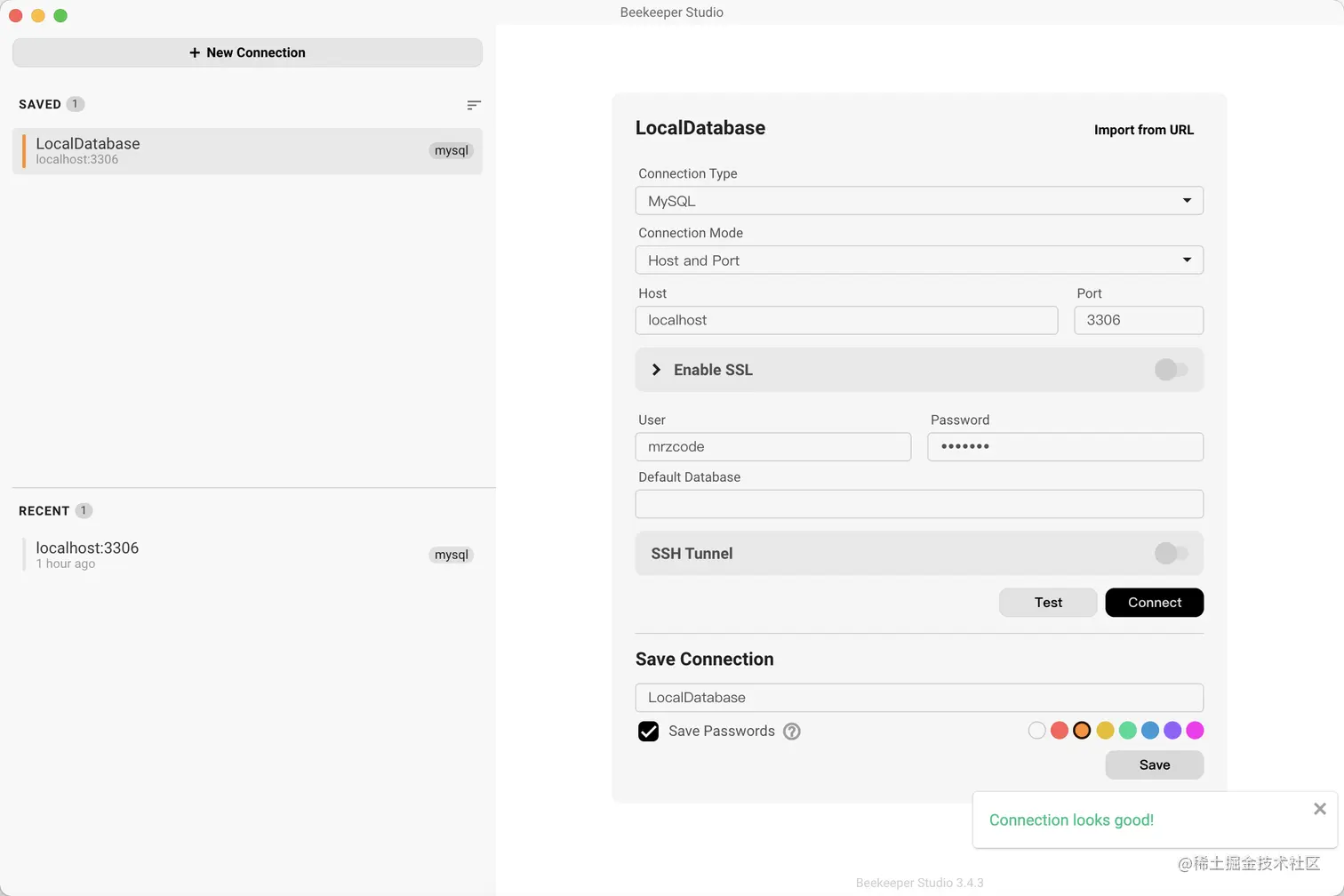Toggle the SSH Tunnel switch
This screenshot has height=896, width=1344.
[x=1171, y=554]
